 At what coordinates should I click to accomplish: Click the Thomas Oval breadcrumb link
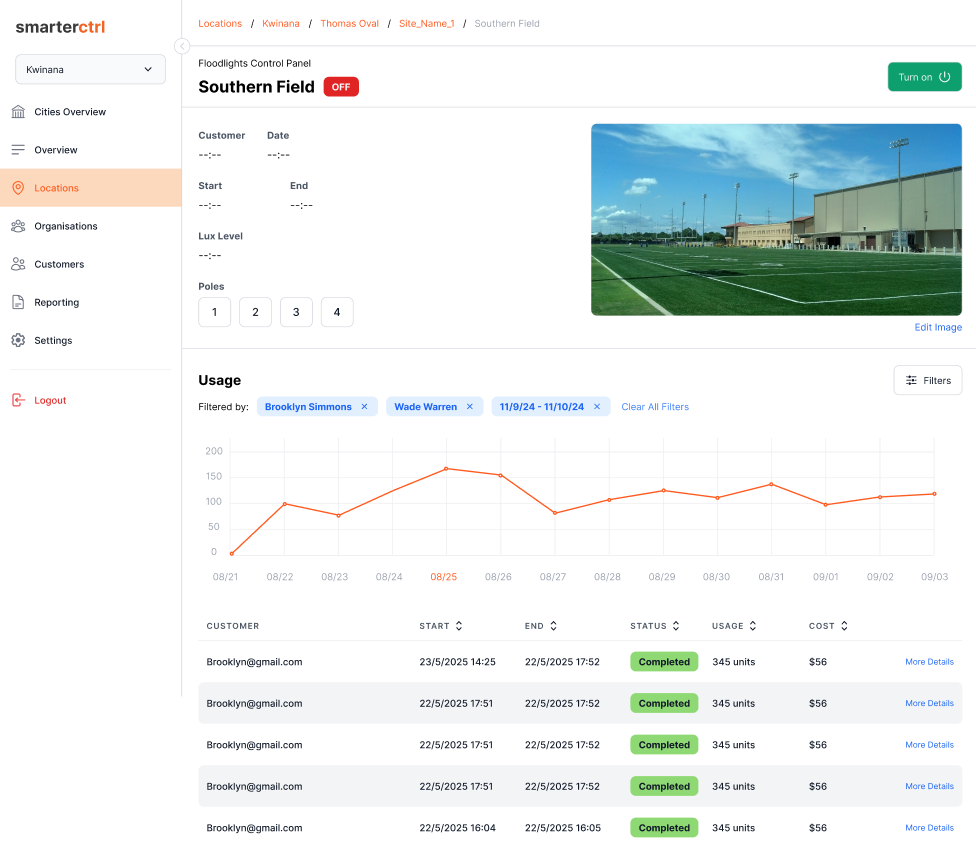pyautogui.click(x=349, y=24)
